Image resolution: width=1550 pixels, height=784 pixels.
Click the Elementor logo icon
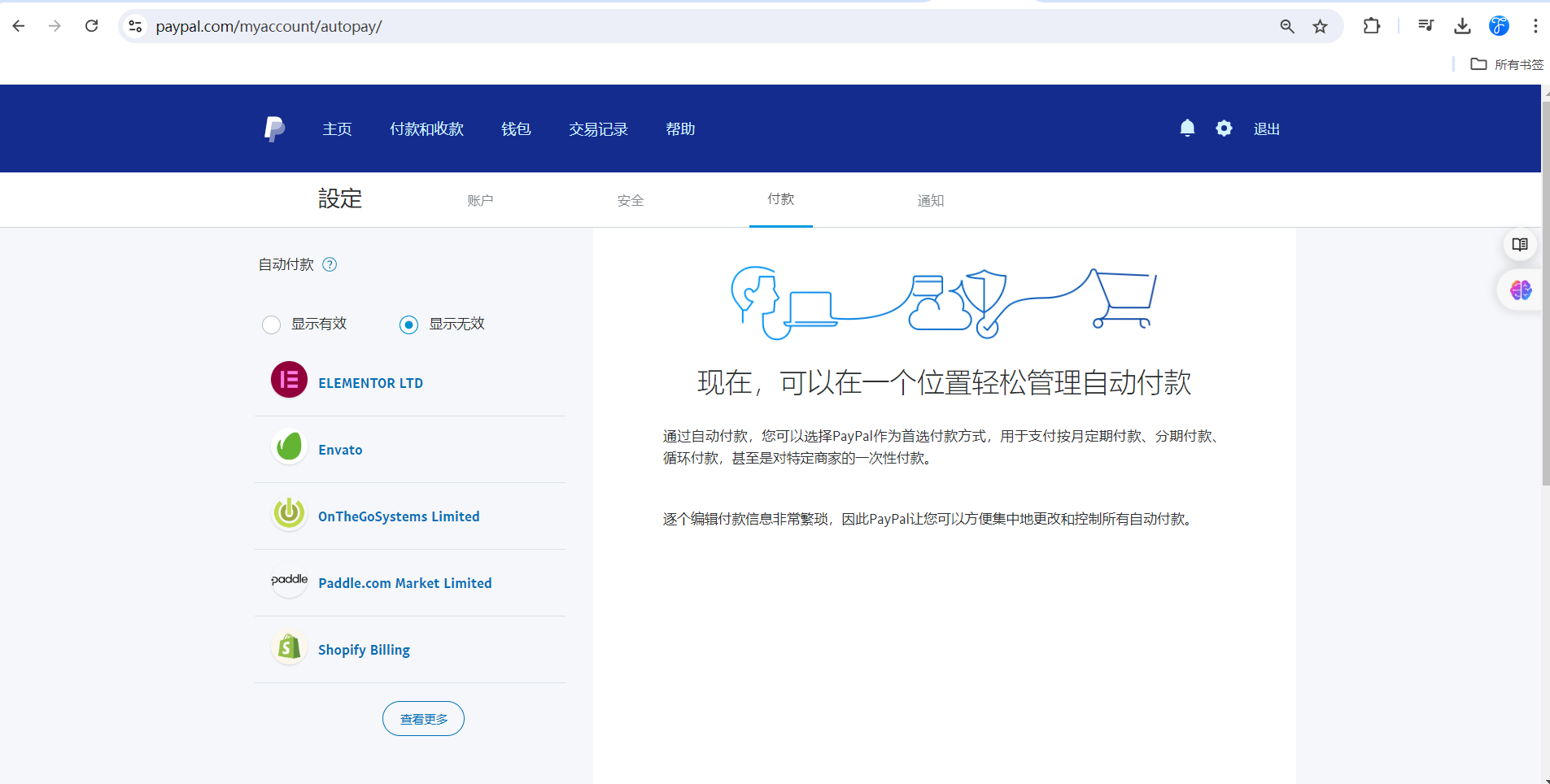289,380
